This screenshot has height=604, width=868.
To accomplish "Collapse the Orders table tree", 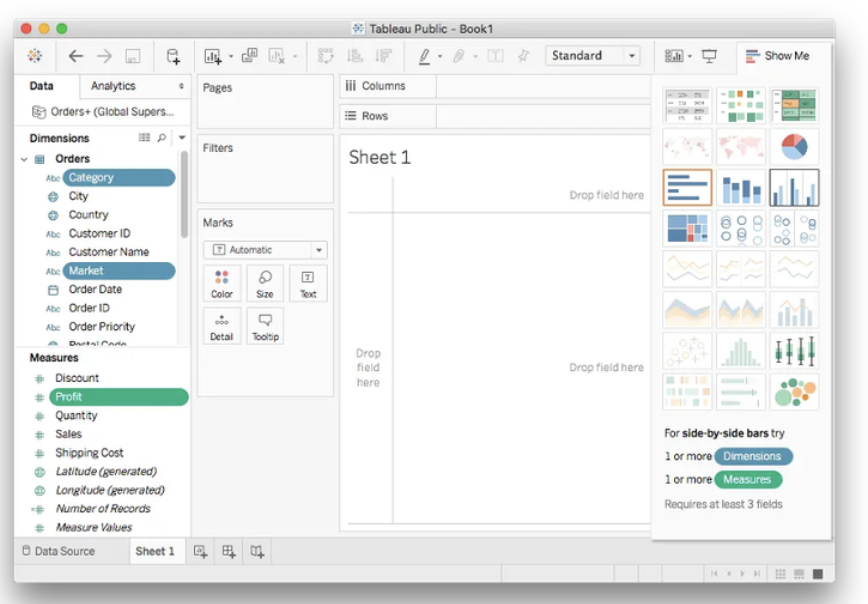I will tap(24, 159).
